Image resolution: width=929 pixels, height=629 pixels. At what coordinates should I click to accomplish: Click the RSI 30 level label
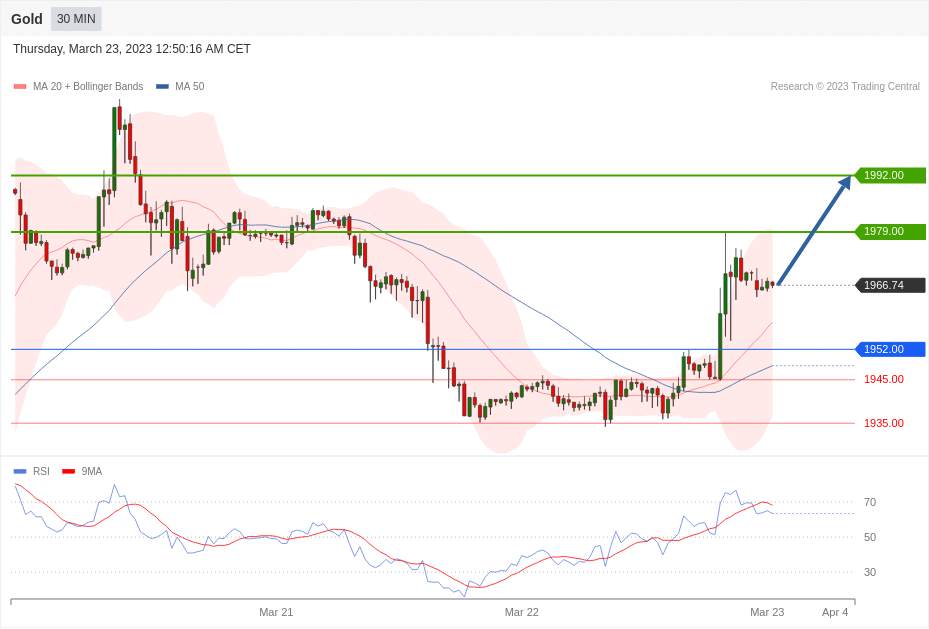click(870, 572)
